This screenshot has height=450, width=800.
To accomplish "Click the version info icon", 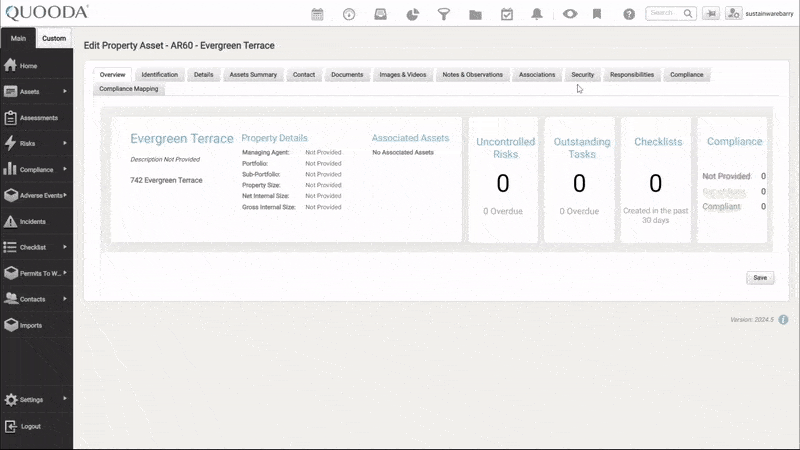I will 784,319.
